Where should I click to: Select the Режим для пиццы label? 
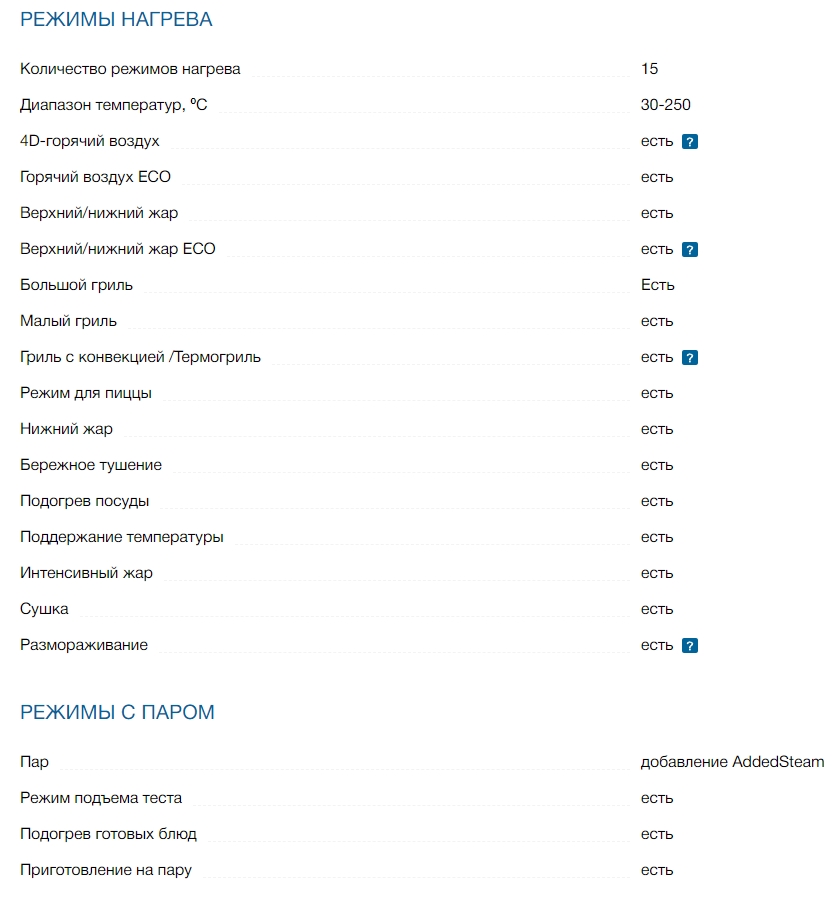point(86,393)
